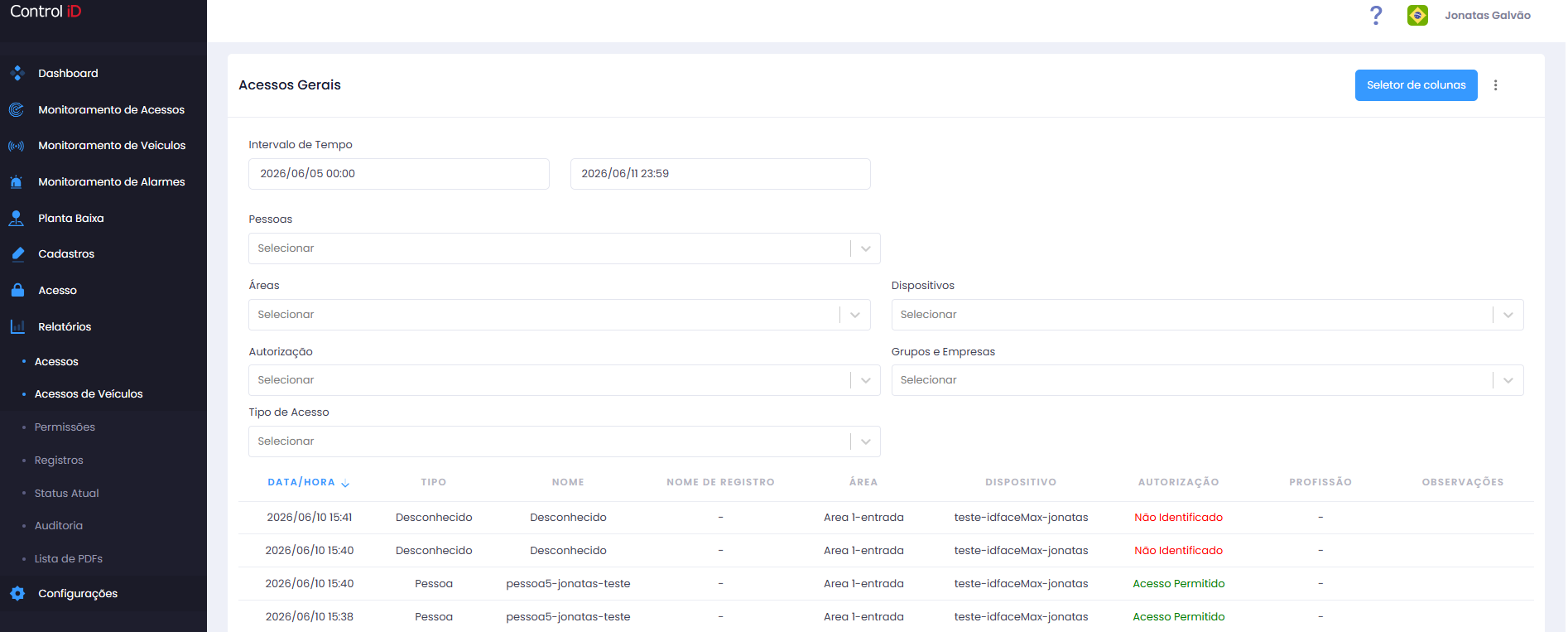Click the DATA/HORA sort arrow
The width and height of the screenshot is (1568, 632).
pos(345,483)
